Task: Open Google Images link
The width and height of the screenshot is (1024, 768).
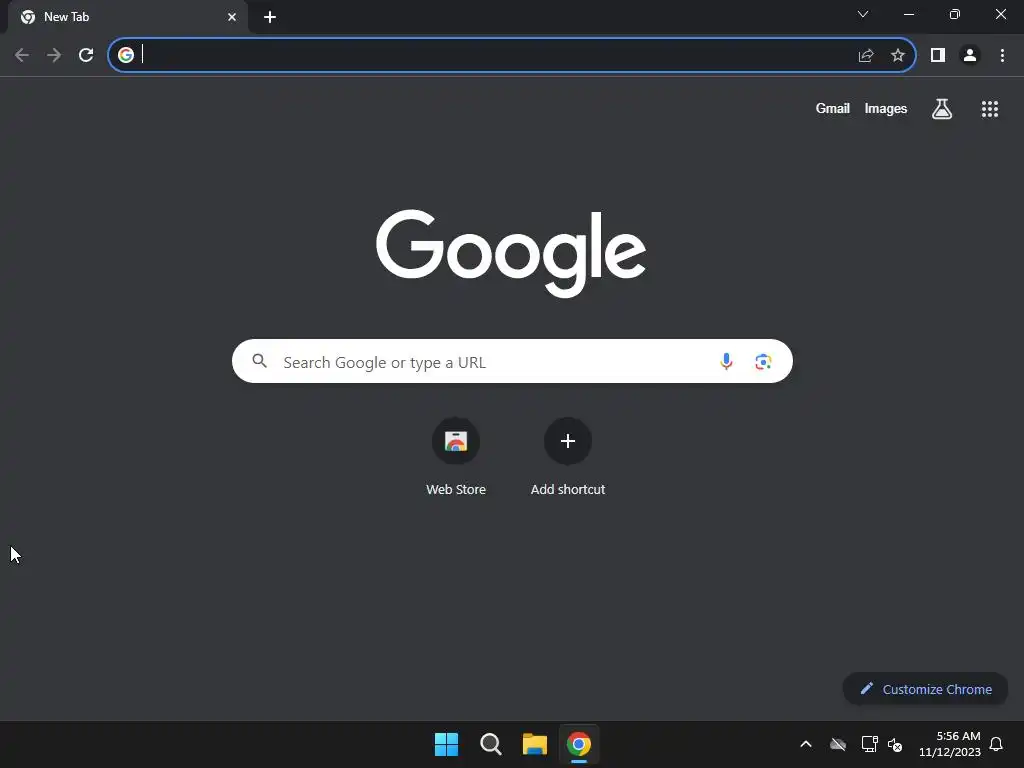Action: 886,108
